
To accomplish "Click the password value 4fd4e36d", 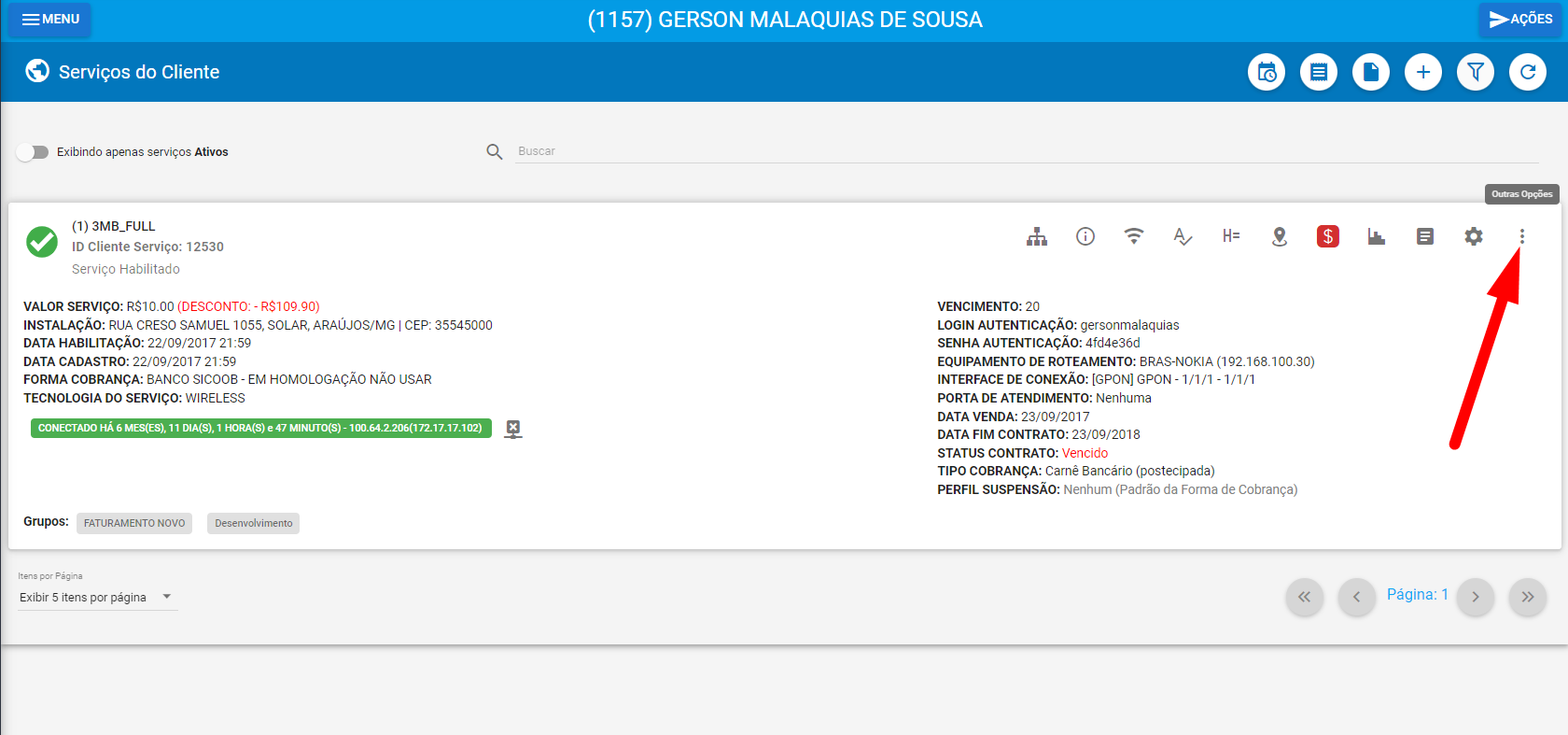I will click(1113, 343).
